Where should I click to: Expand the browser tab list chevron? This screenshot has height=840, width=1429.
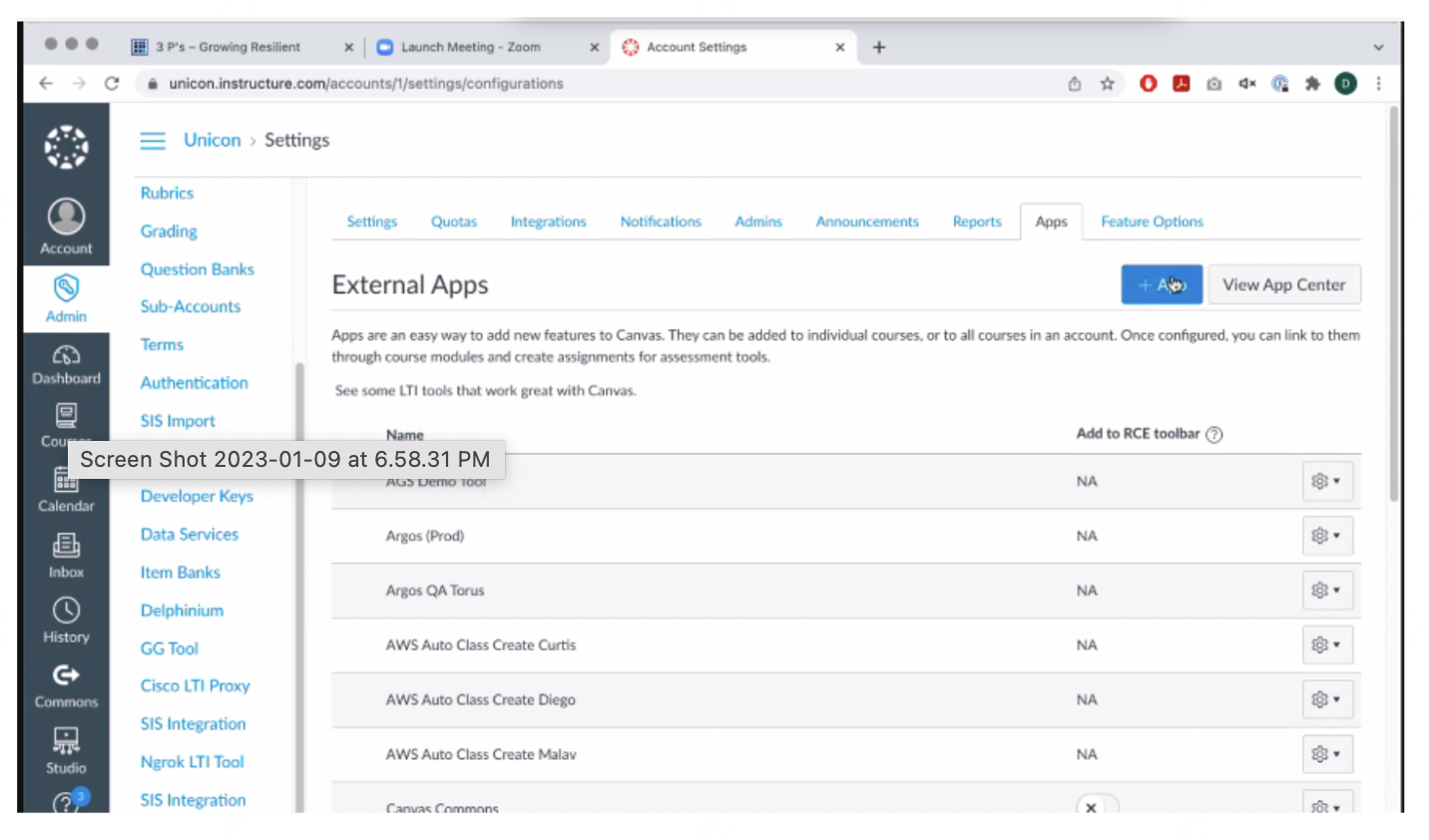click(x=1378, y=47)
